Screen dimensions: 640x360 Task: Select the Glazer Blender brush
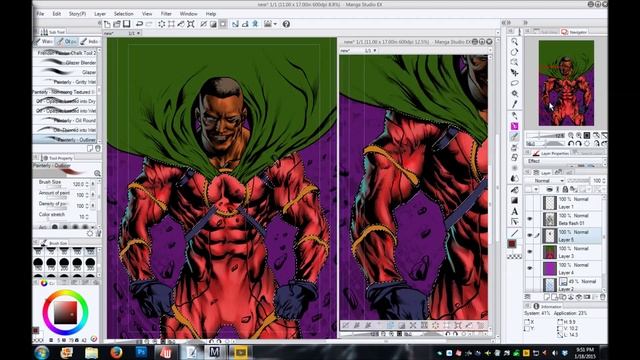tap(65, 62)
